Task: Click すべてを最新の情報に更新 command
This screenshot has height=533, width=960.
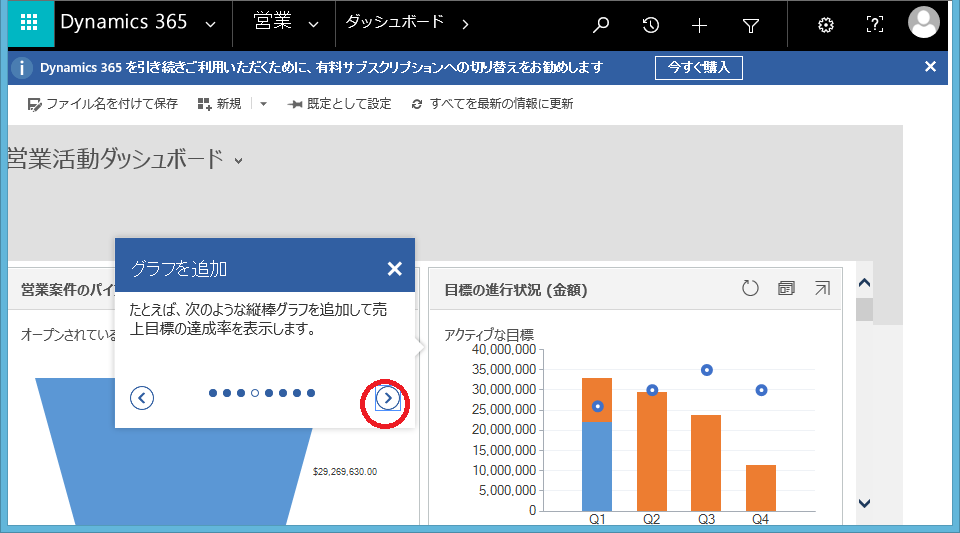Action: (492, 104)
